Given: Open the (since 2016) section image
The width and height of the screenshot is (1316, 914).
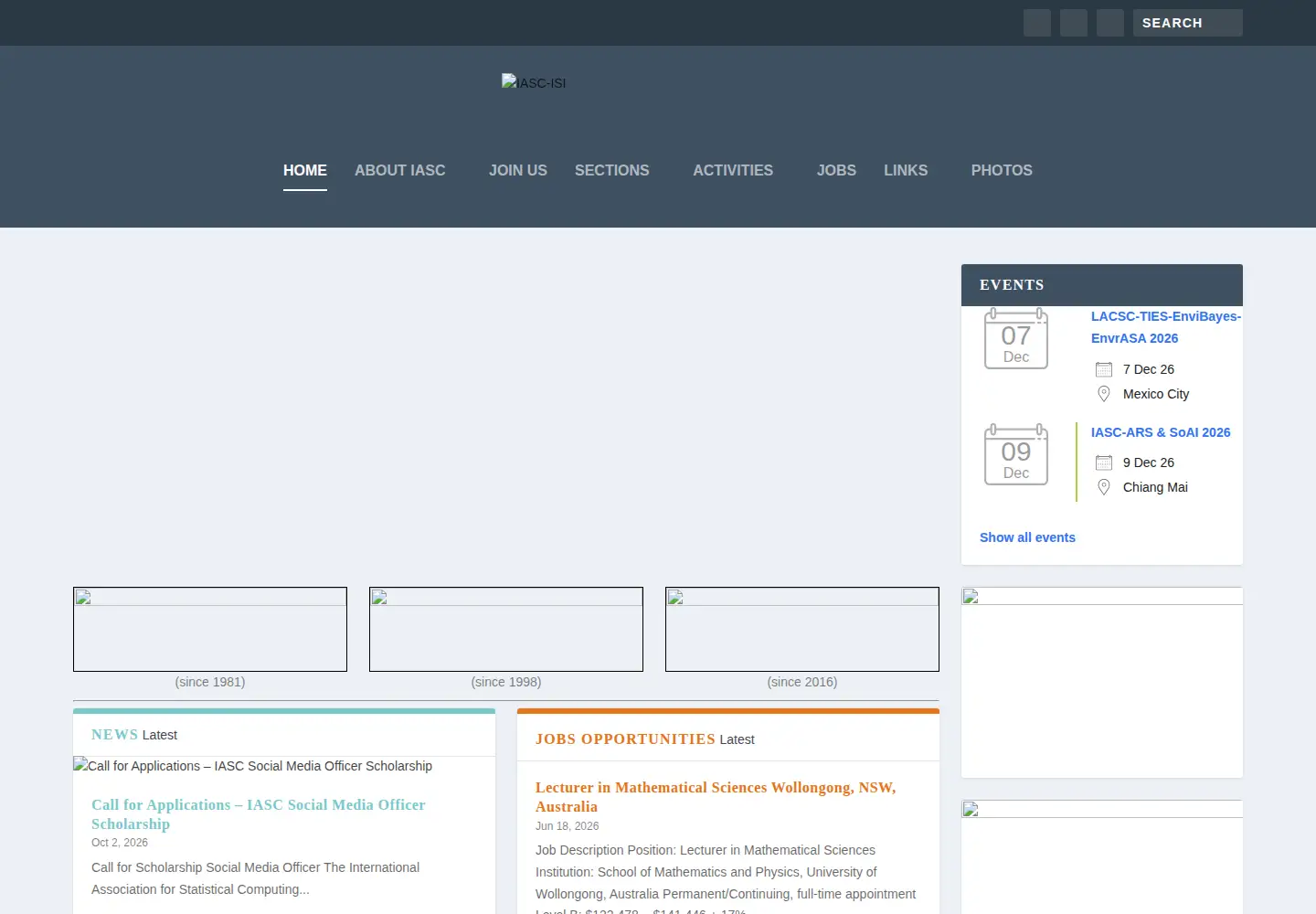Looking at the screenshot, I should (802, 629).
